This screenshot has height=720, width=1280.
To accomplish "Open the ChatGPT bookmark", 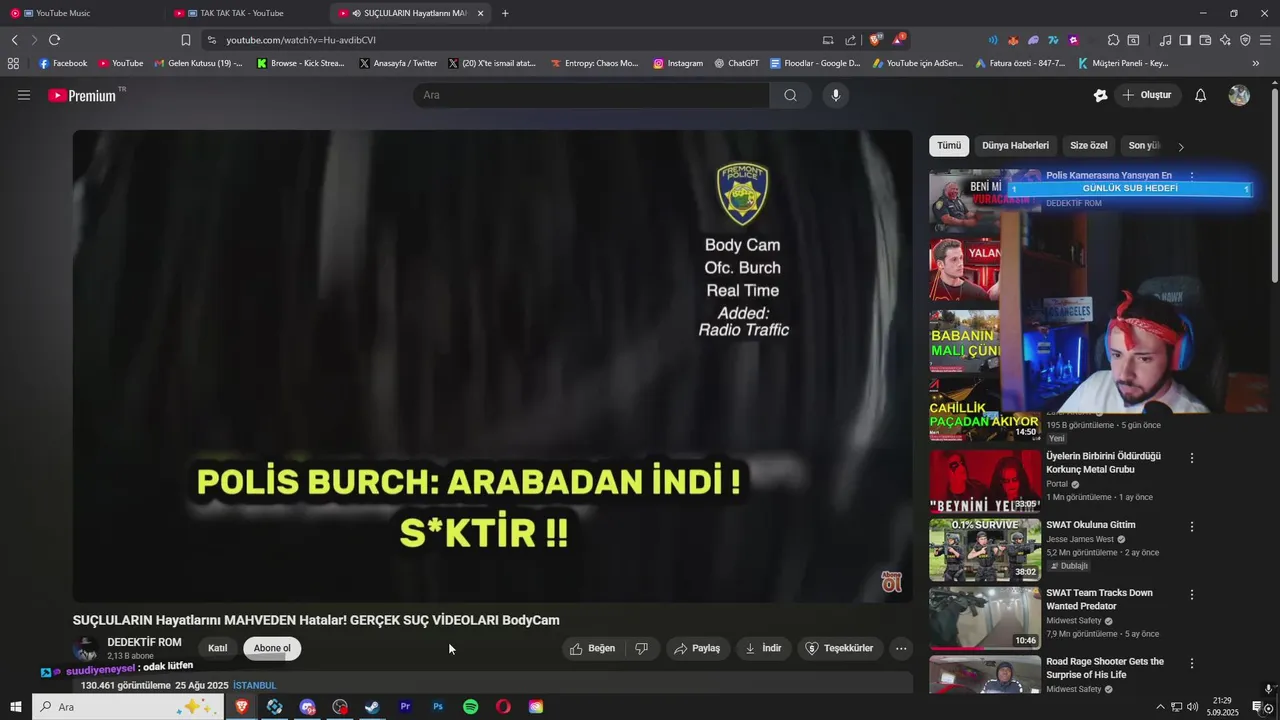I will 736,63.
